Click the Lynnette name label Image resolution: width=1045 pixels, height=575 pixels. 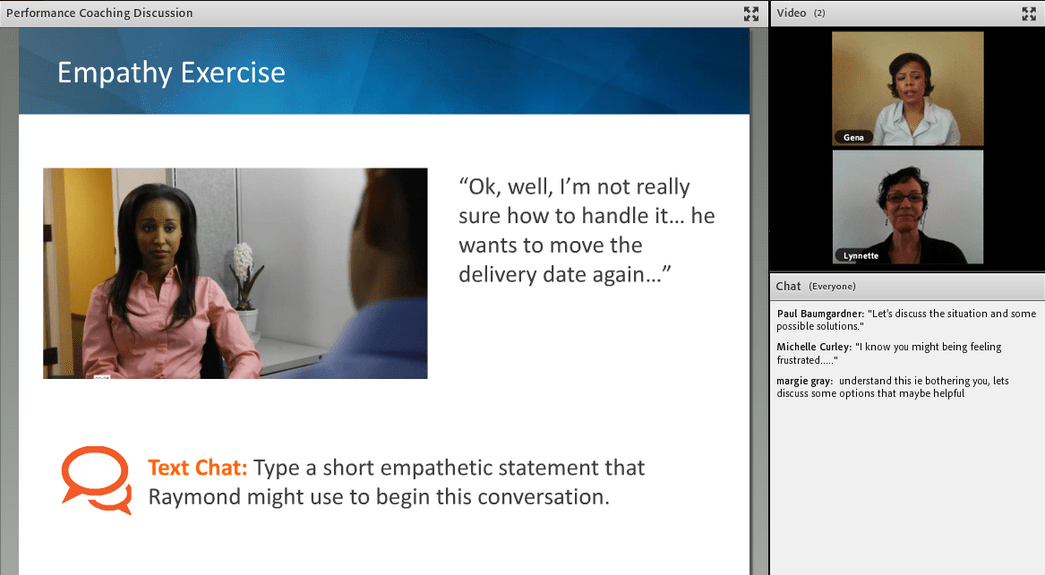(x=860, y=256)
